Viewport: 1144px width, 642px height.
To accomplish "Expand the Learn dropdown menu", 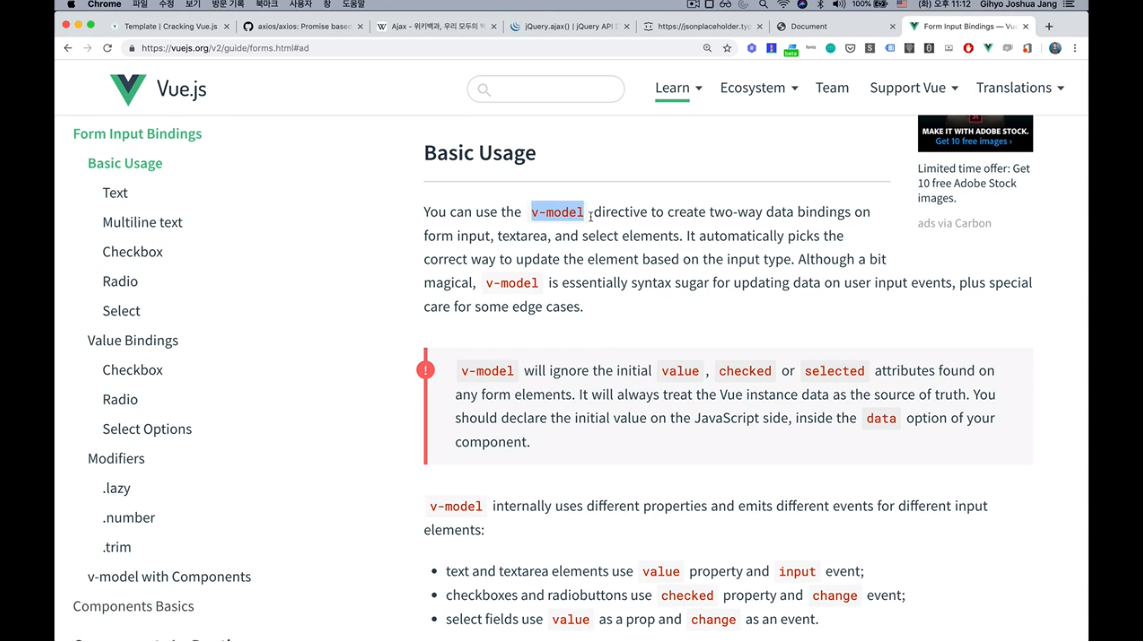I will [678, 88].
